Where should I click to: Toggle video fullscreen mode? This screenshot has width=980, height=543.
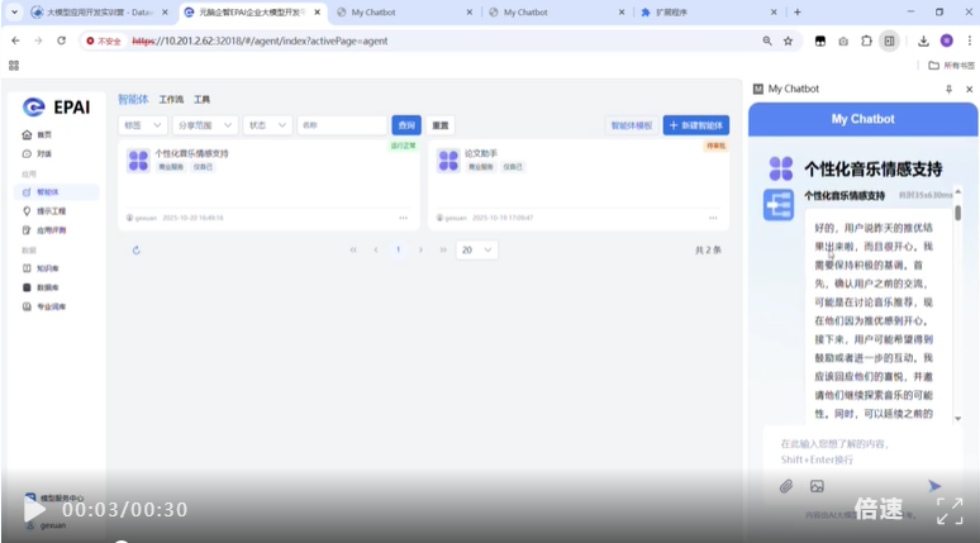pyautogui.click(x=949, y=510)
